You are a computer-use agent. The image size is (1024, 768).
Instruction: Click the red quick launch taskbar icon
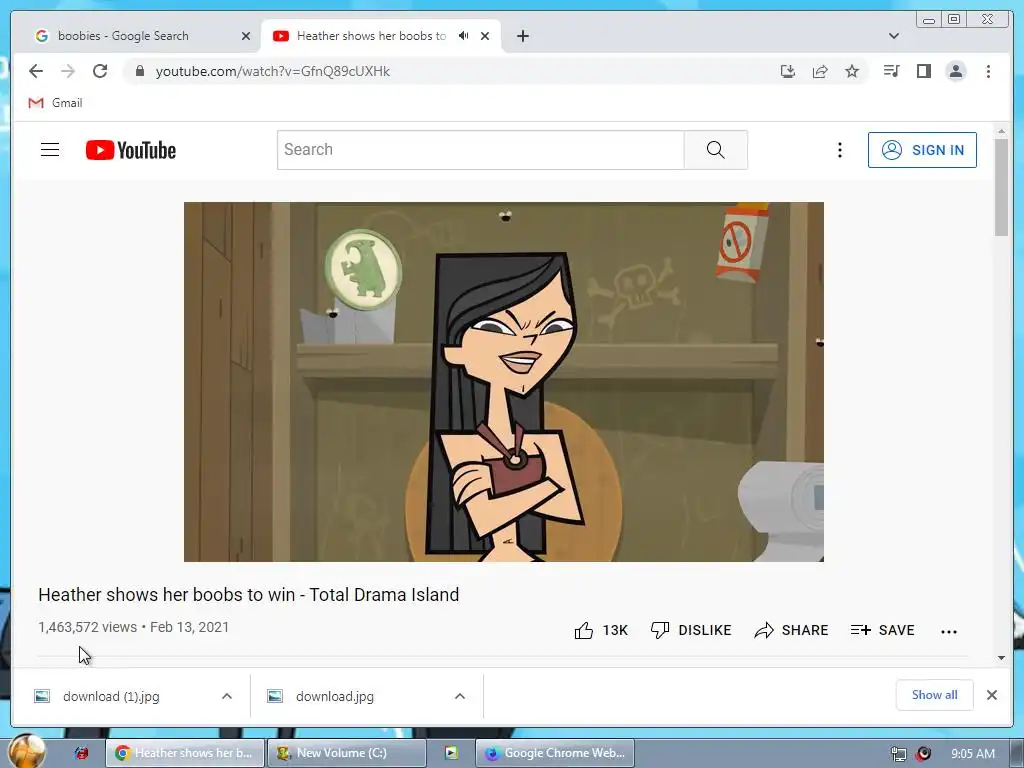[81, 753]
